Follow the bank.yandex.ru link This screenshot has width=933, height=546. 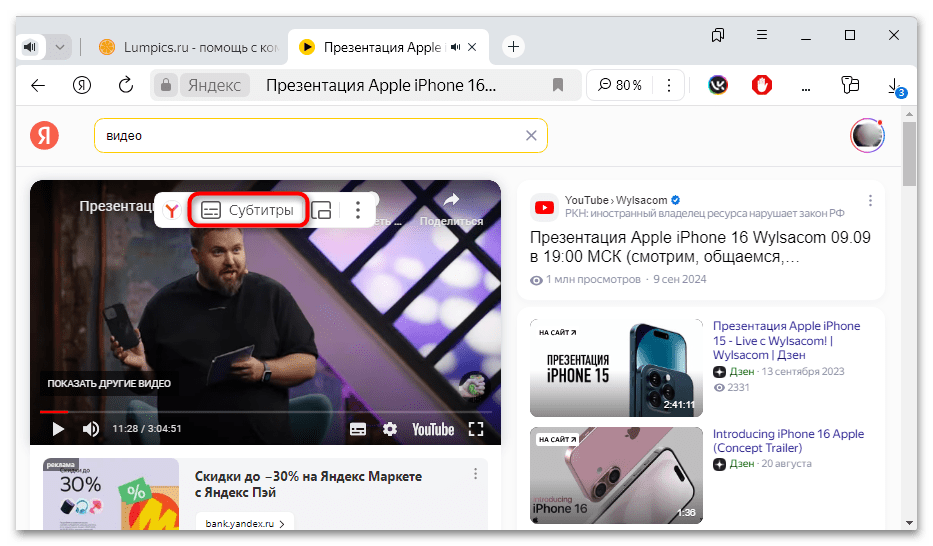click(x=245, y=523)
